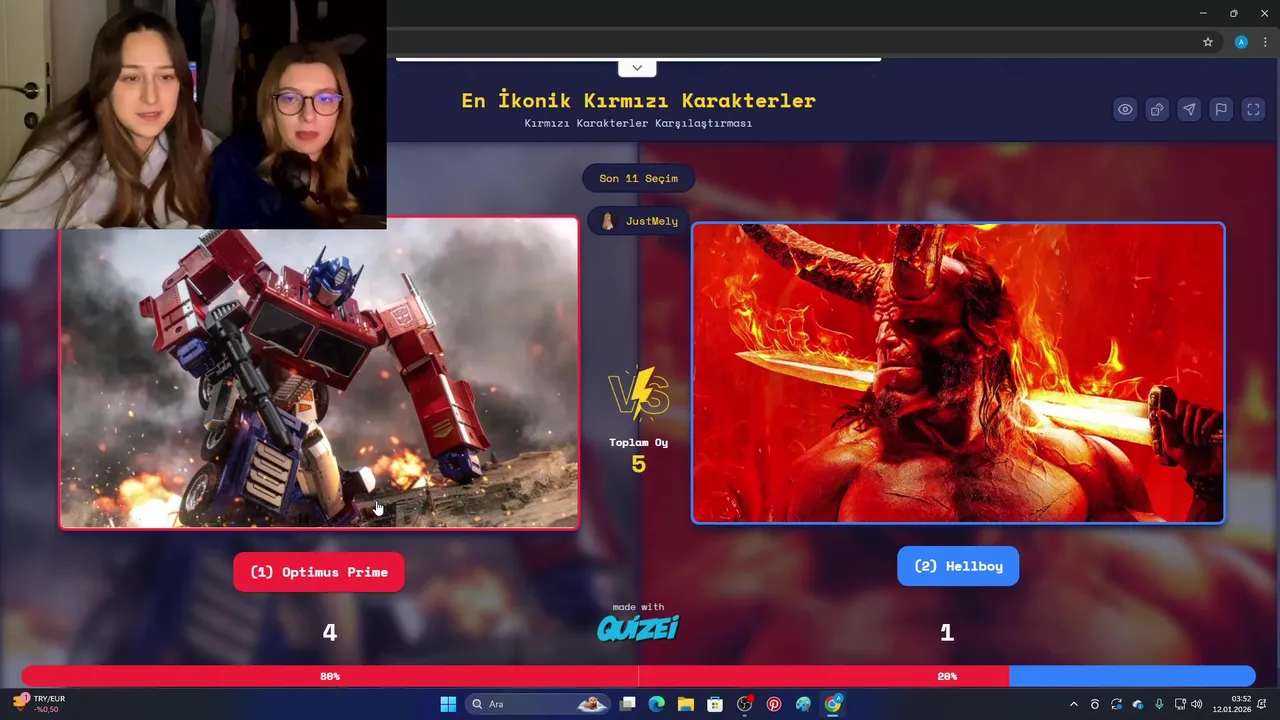
Task: Click the circular sync tray icon
Action: tap(1116, 705)
